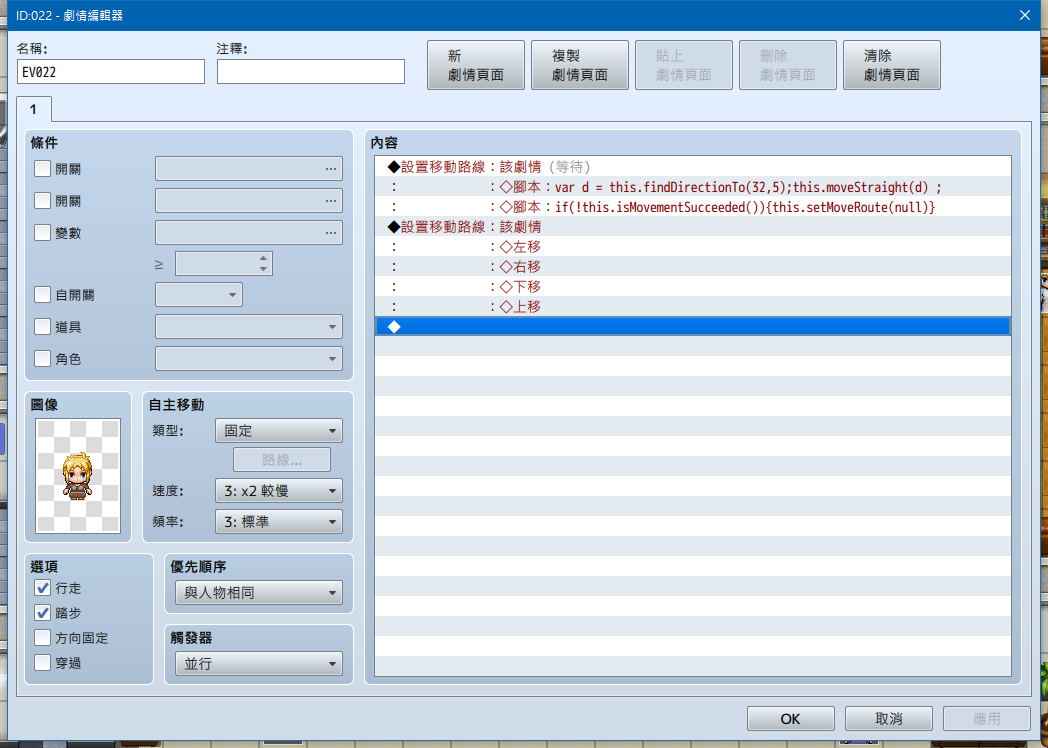
Task: Click the 注釋 input field
Action: (x=311, y=72)
